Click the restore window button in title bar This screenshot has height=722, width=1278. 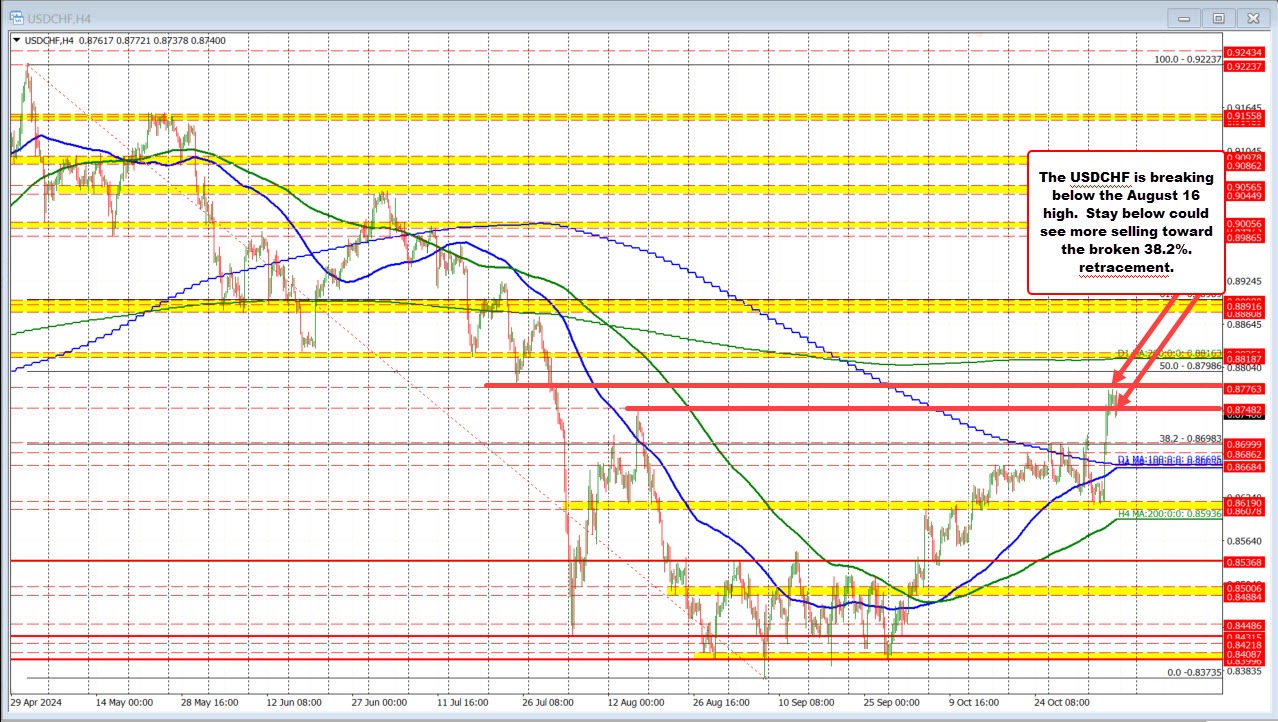click(x=1217, y=17)
